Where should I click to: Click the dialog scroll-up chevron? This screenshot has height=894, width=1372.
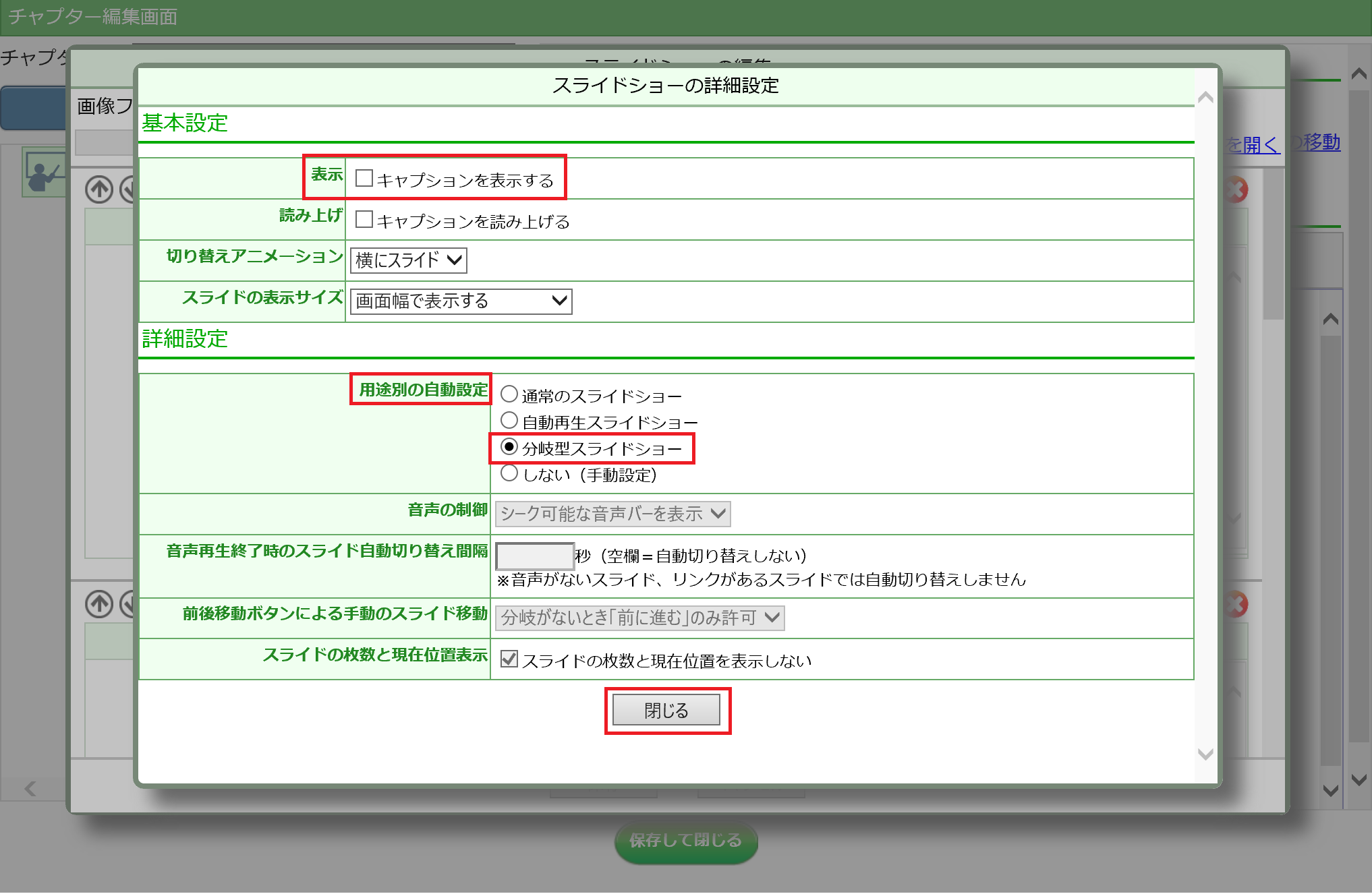pos(1205,98)
